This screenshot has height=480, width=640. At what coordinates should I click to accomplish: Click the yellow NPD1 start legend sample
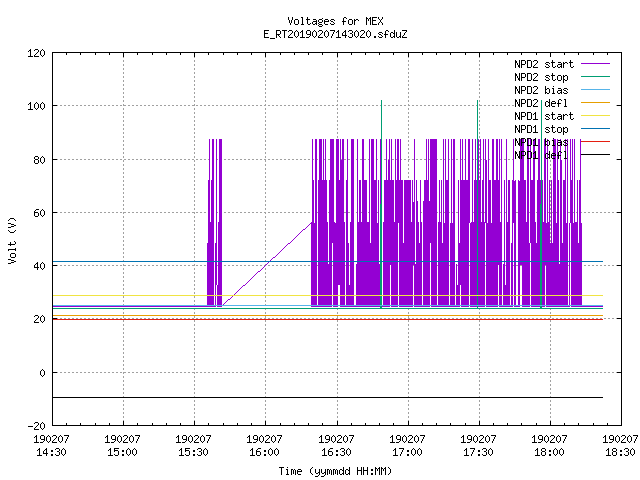pyautogui.click(x=596, y=116)
